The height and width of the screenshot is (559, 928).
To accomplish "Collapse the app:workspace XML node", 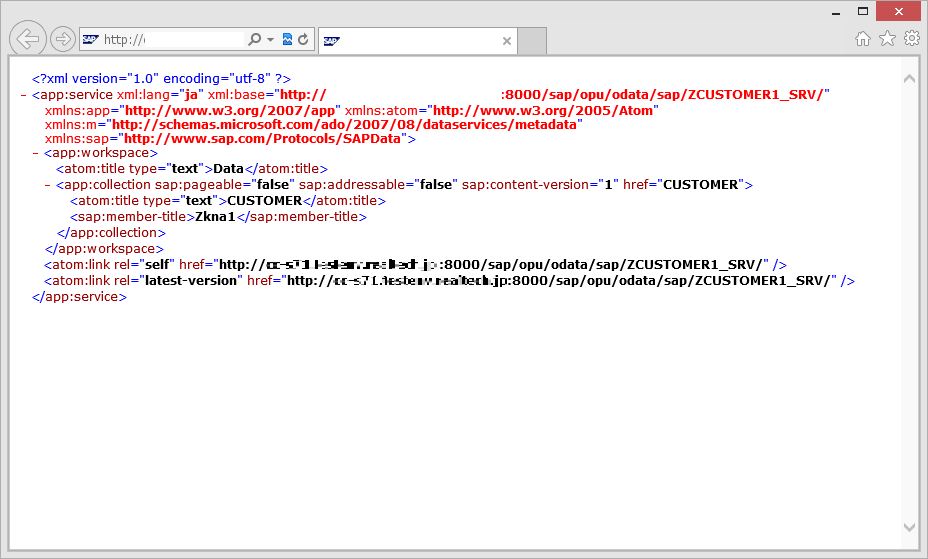I will [35, 153].
